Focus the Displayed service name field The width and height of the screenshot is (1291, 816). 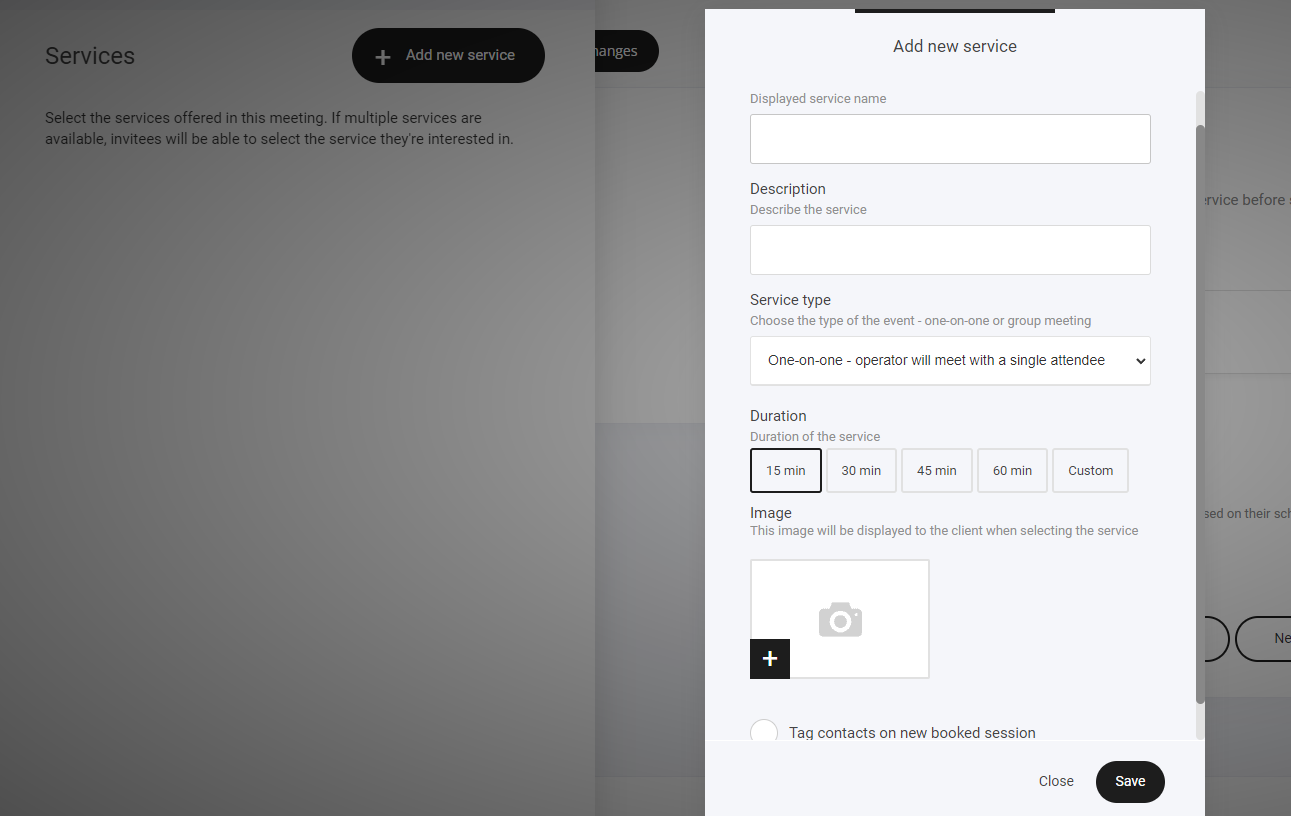click(950, 139)
